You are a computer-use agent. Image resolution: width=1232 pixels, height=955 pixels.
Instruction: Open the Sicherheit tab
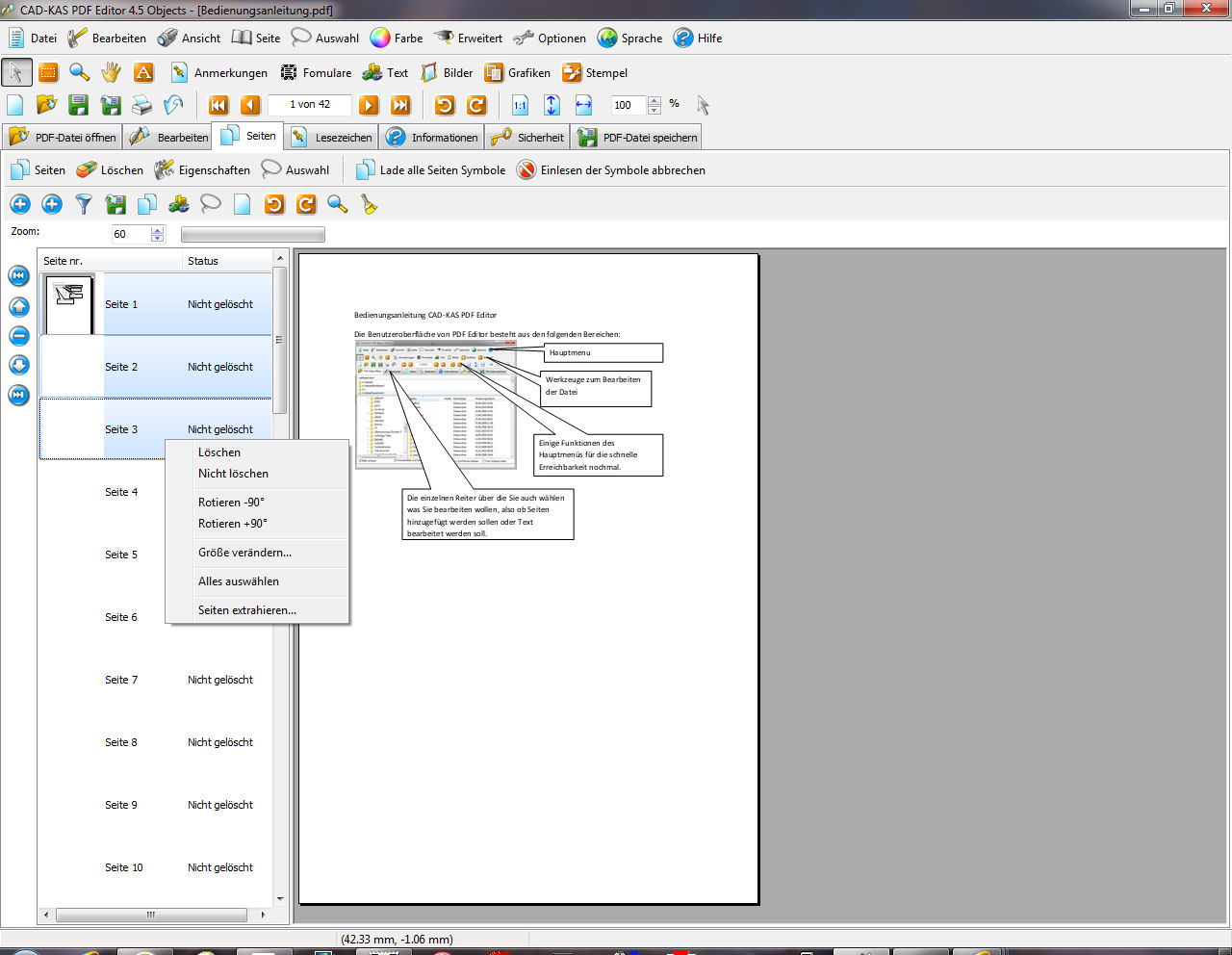(528, 138)
